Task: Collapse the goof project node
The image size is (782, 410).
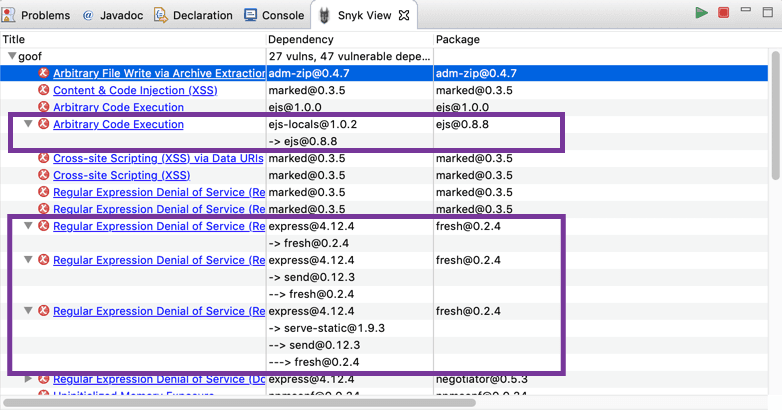Action: 12,56
